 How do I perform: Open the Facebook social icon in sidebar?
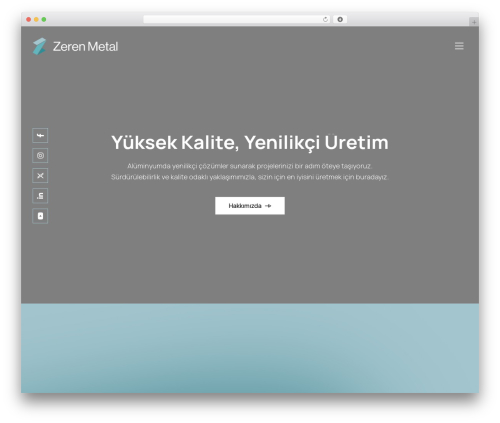tap(40, 135)
